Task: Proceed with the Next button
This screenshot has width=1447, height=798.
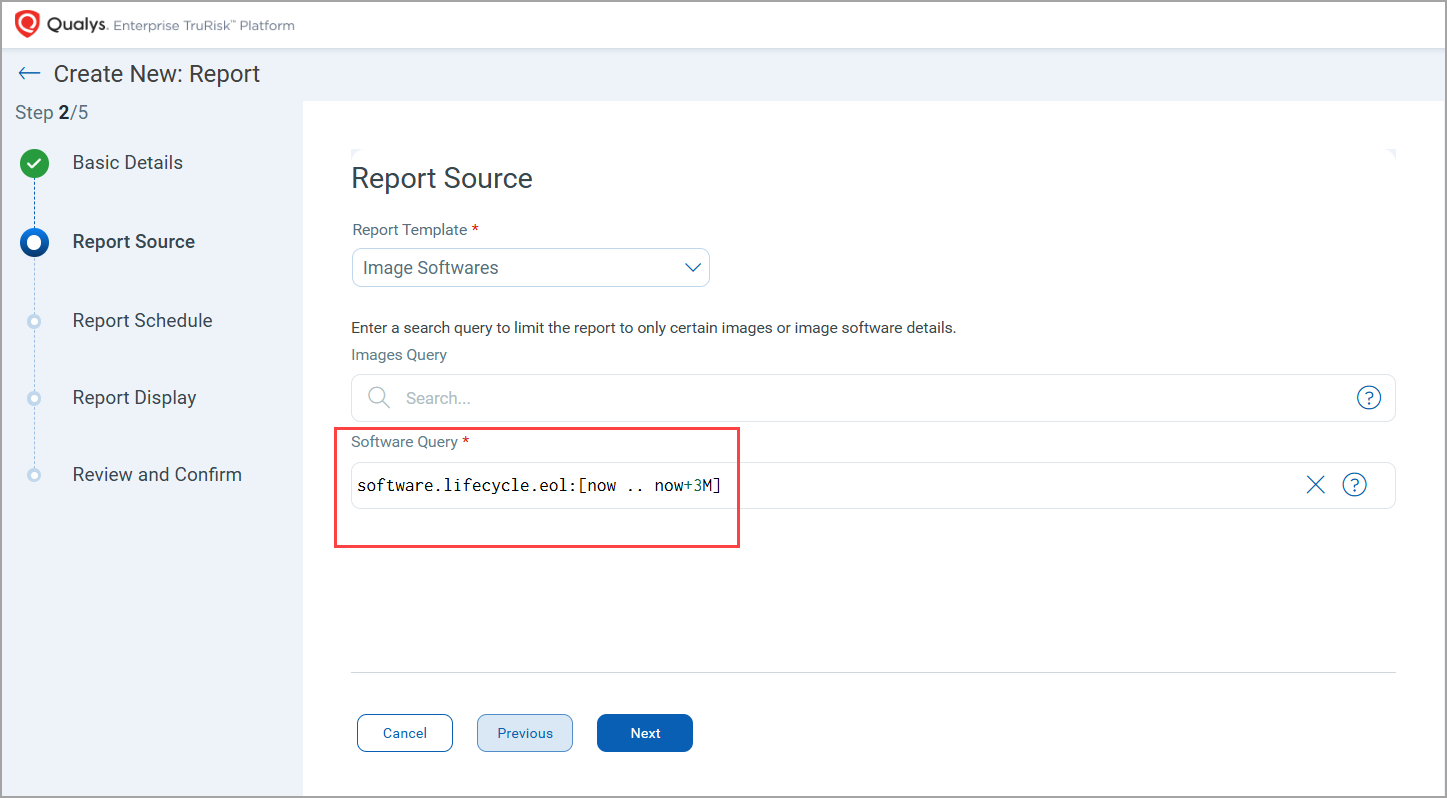Action: coord(645,733)
